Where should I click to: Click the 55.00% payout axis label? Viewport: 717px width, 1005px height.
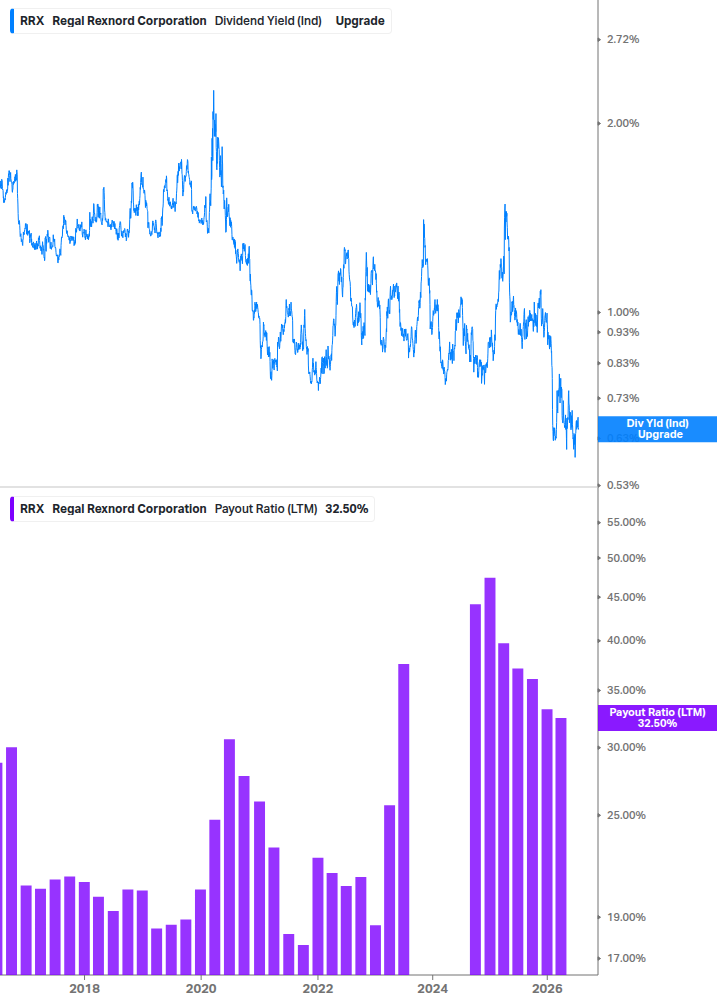point(626,522)
